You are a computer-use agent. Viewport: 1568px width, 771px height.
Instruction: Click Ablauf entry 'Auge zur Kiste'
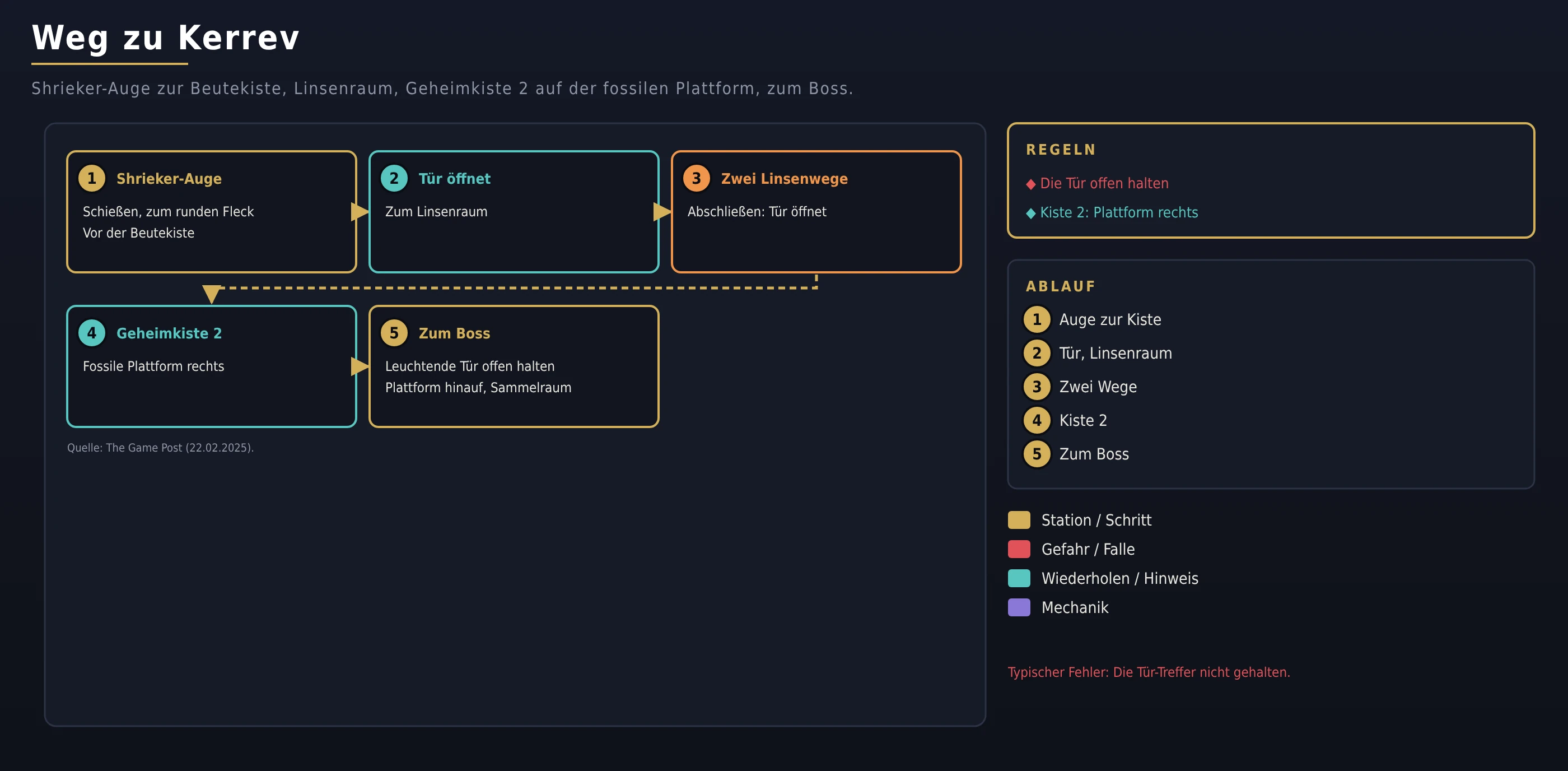tap(1110, 320)
